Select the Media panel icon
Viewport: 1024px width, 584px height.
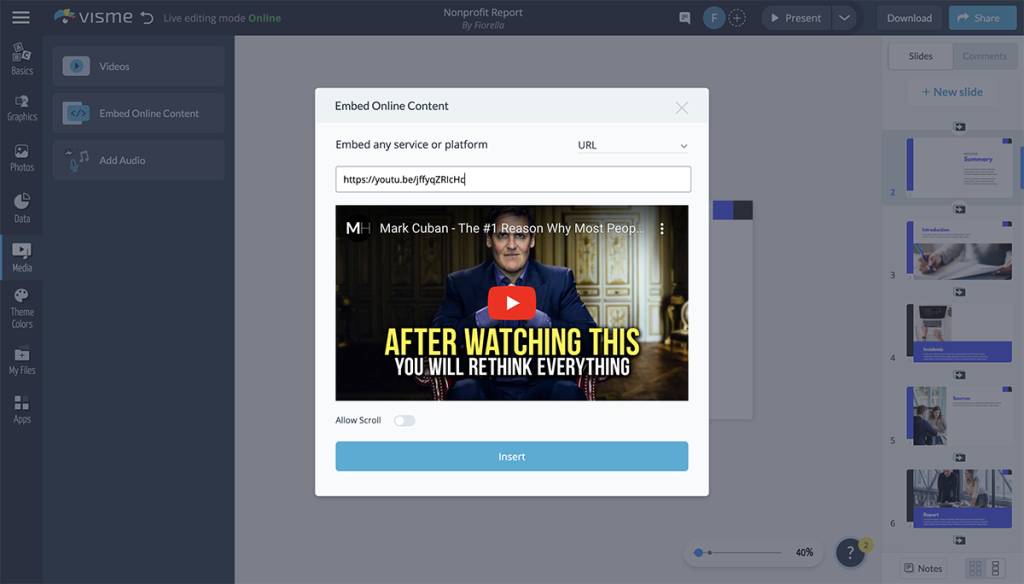(21, 257)
